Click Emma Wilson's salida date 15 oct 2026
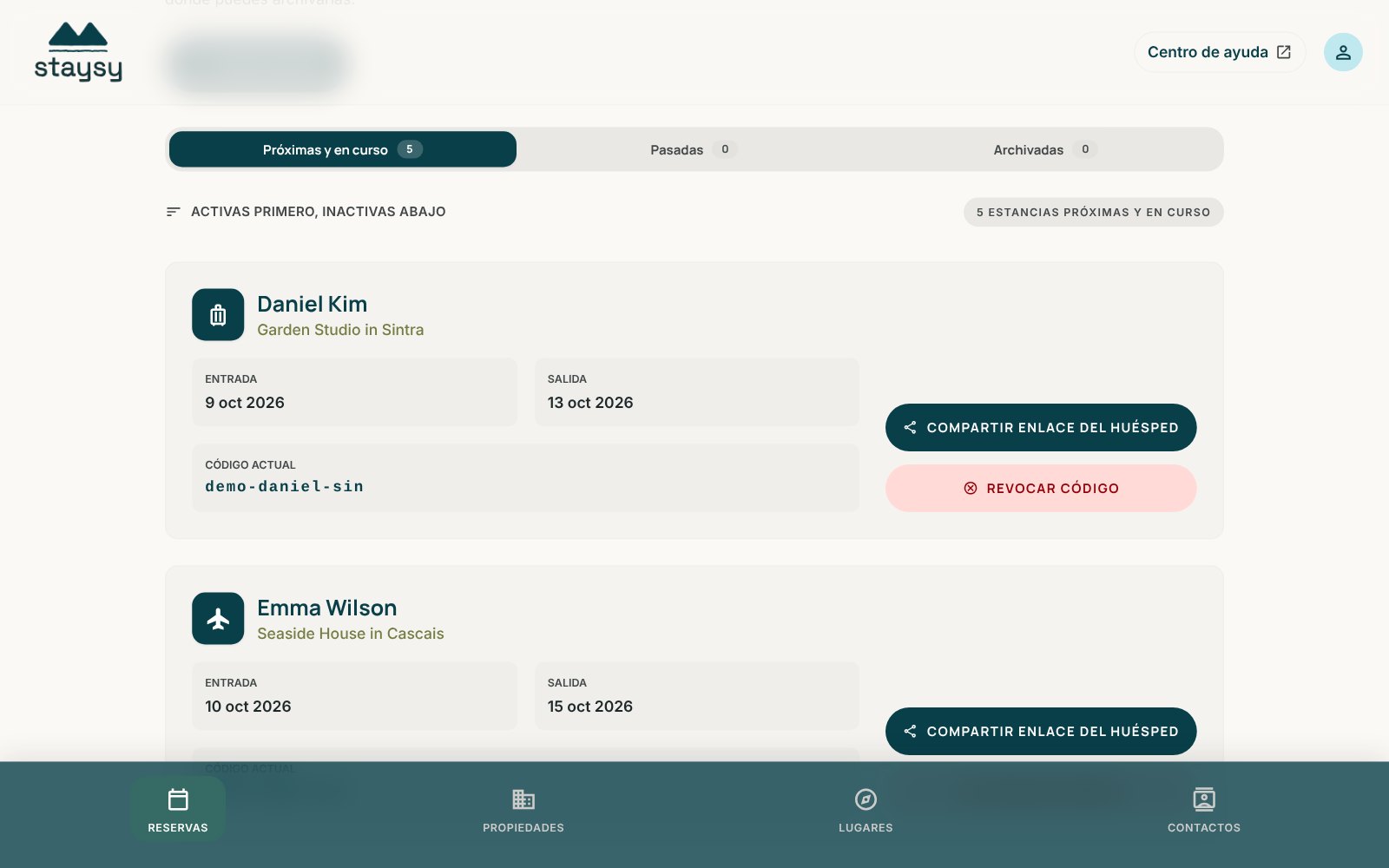 590,707
